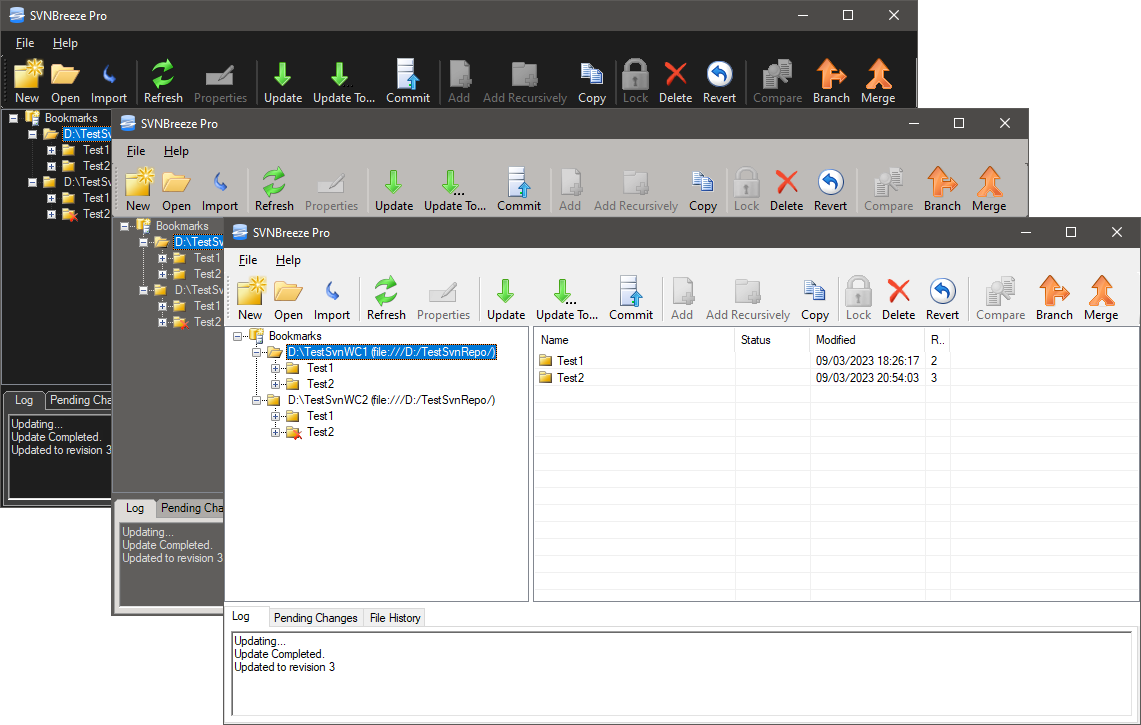Click New in dark back window

(x=27, y=82)
